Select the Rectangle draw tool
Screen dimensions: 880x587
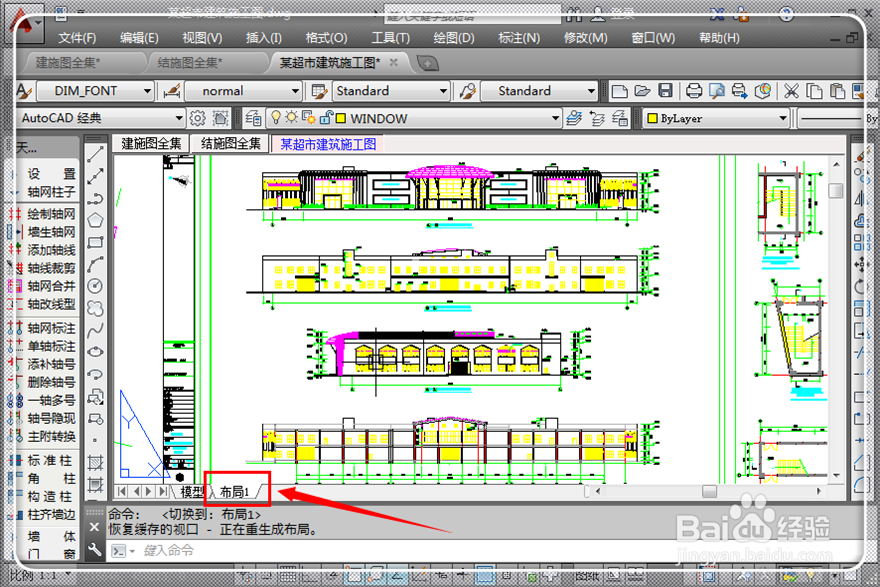click(x=95, y=242)
